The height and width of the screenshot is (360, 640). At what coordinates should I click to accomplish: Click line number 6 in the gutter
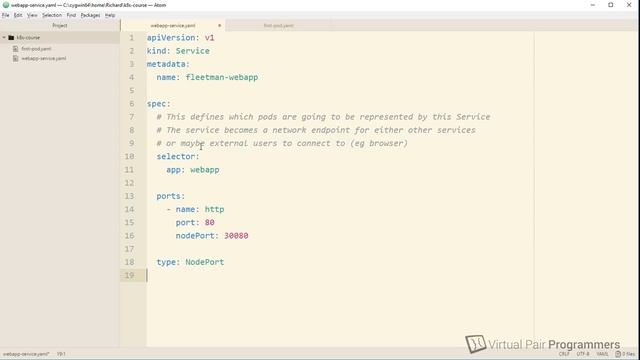pos(131,104)
